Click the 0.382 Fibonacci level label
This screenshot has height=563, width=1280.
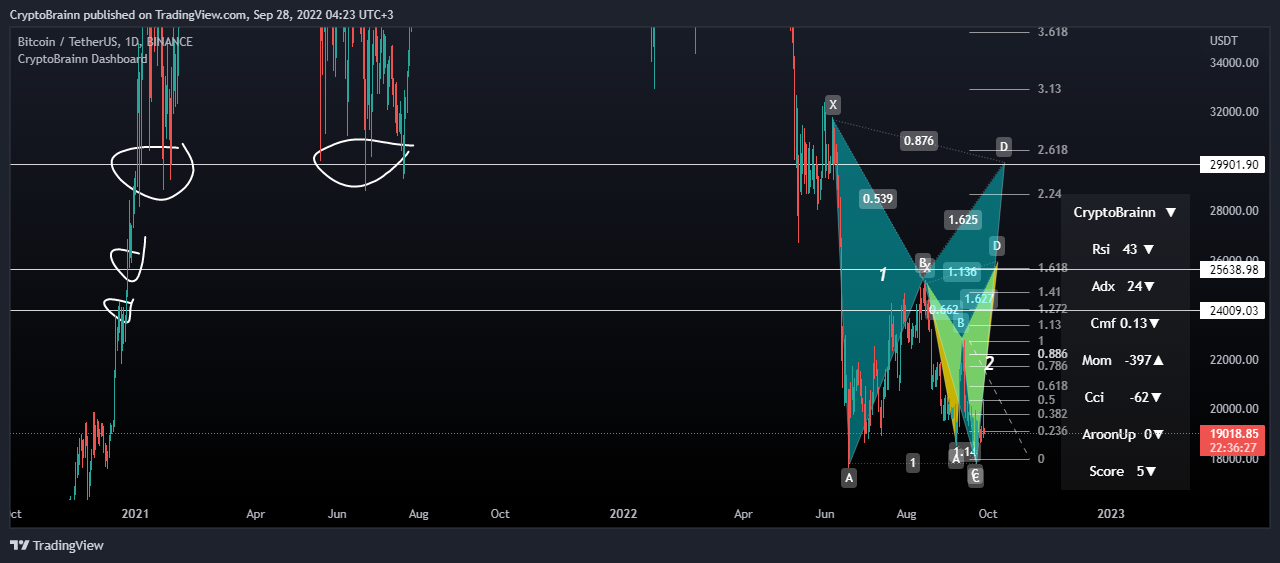1053,414
